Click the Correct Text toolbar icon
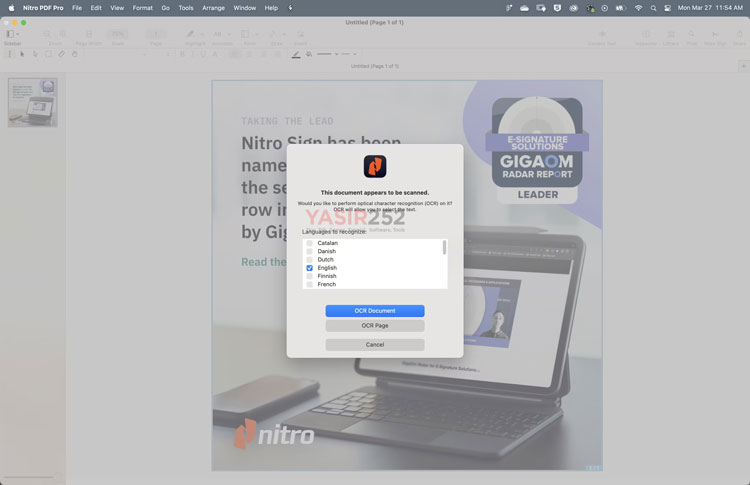This screenshot has height=485, width=750. tap(602, 34)
